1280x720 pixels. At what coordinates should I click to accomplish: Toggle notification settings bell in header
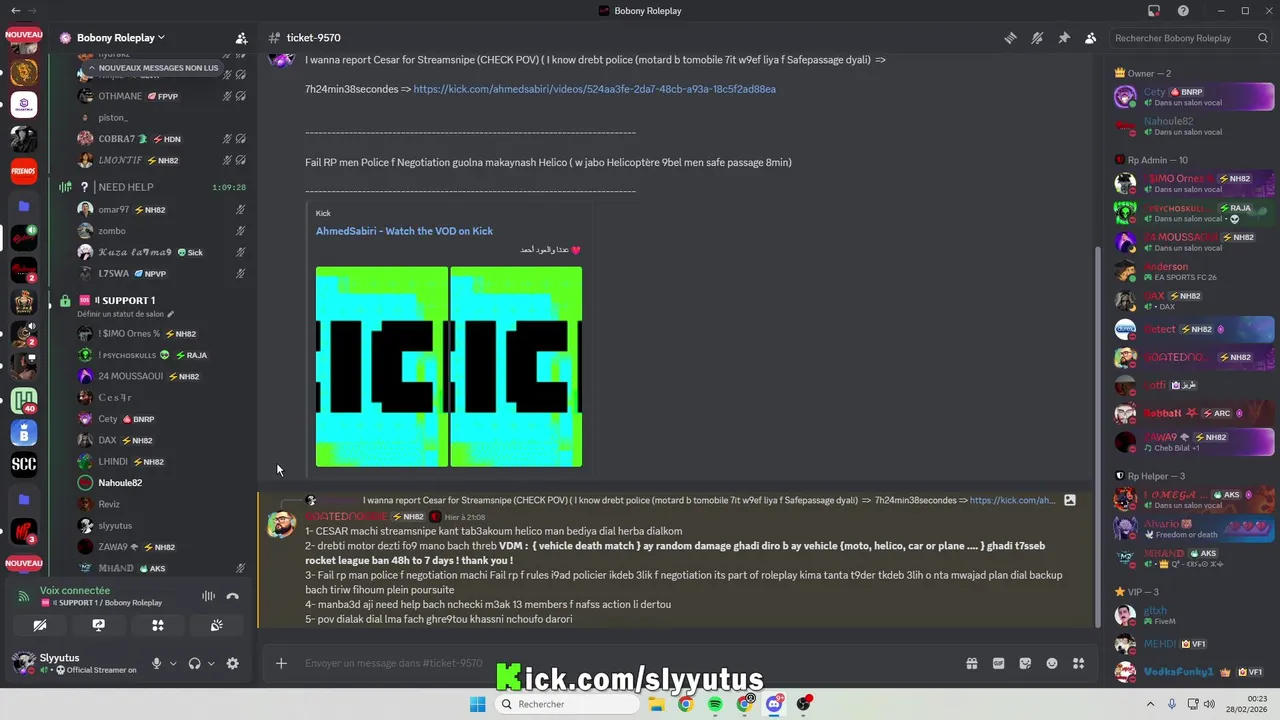click(1037, 38)
